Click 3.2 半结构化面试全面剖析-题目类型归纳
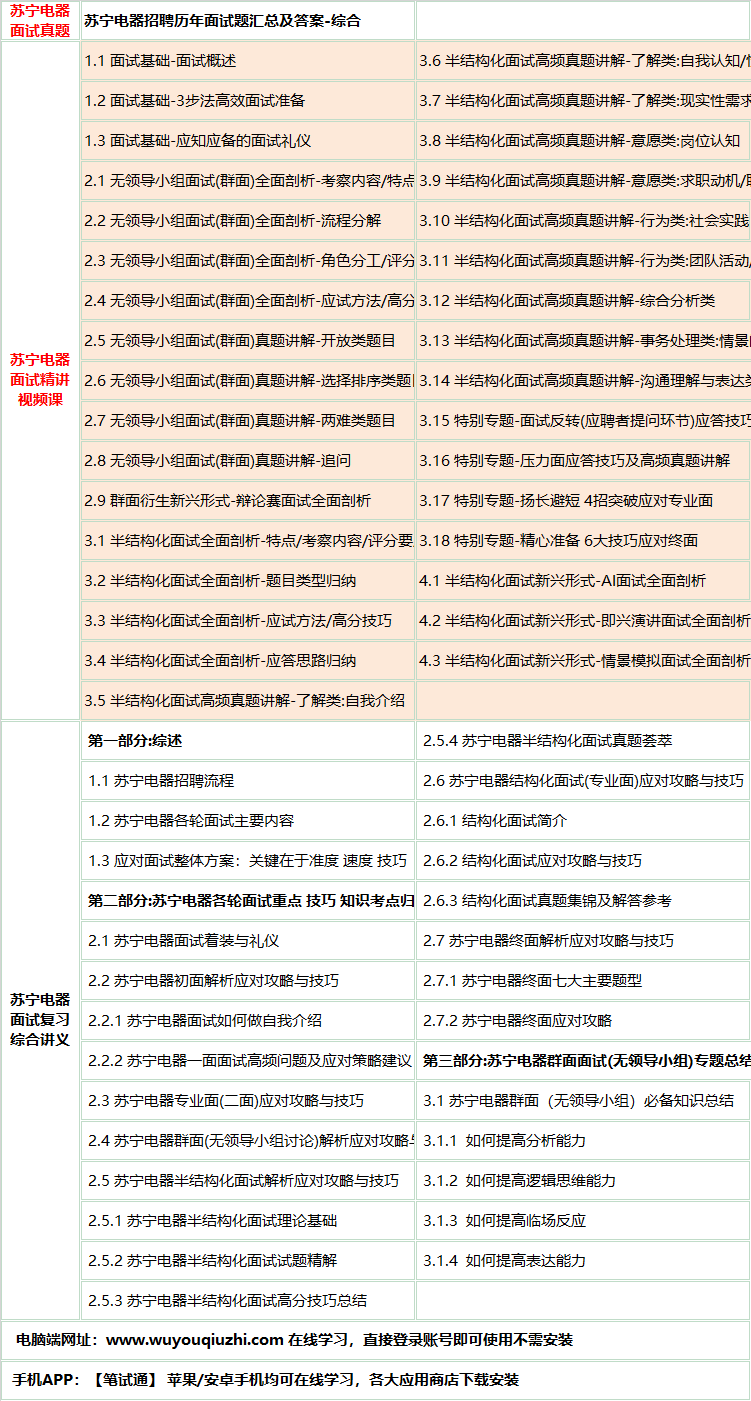Screen dimensions: 751x1401 click(x=220, y=580)
